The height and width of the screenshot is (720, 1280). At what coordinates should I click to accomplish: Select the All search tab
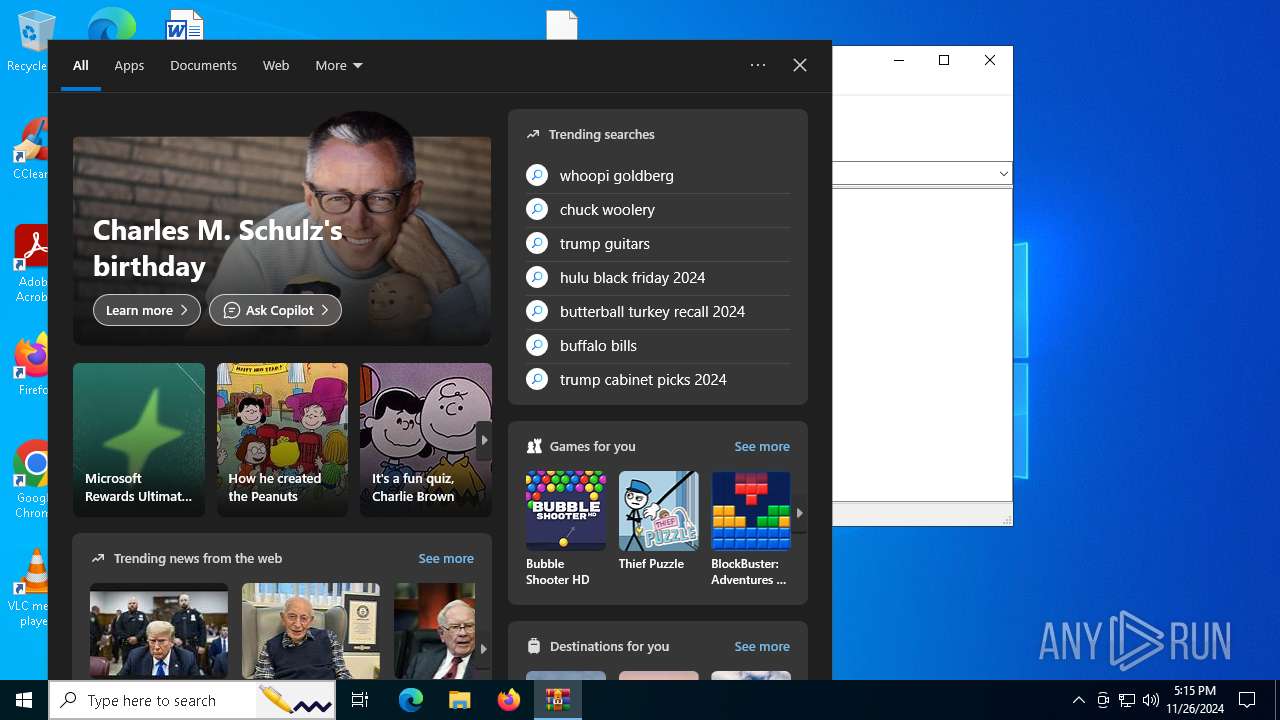click(81, 65)
